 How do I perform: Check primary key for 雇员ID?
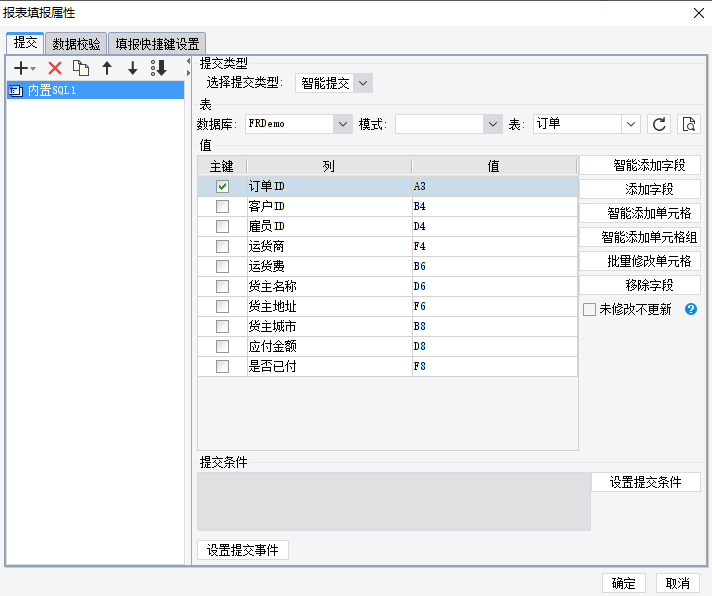(222, 226)
